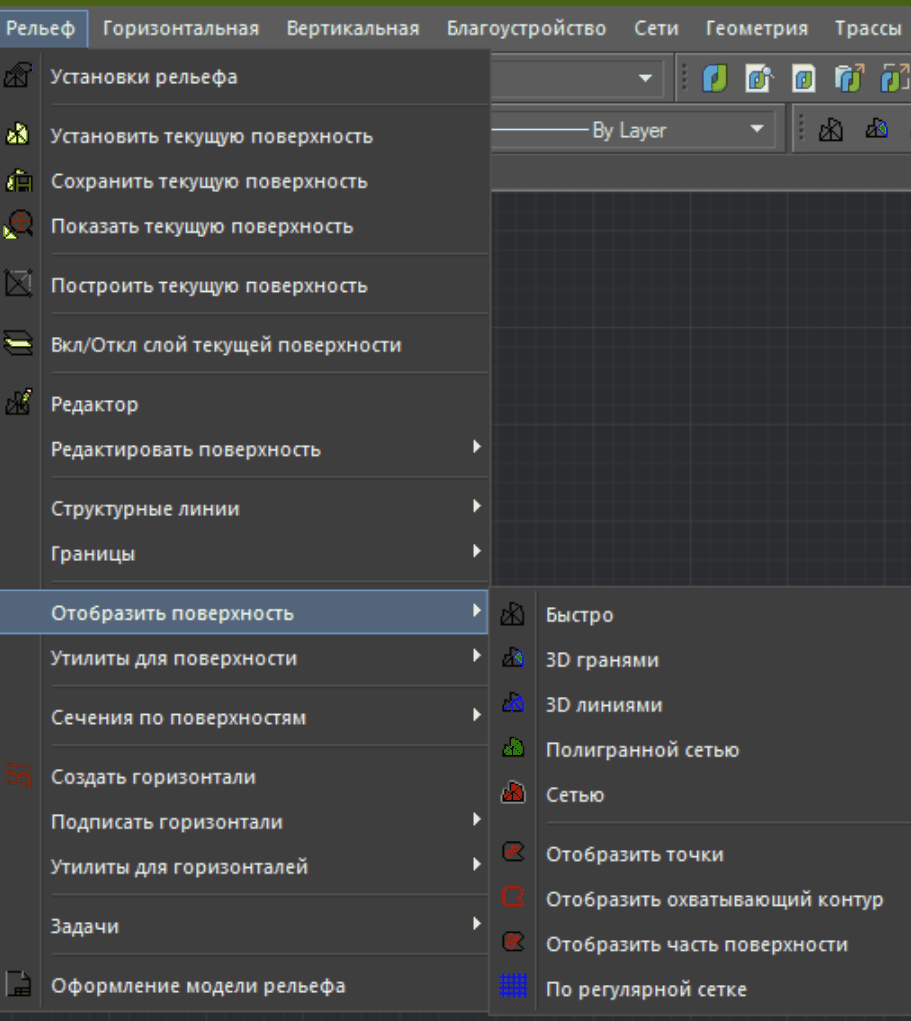911x1021 pixels.
Task: Toggle Вкл/Откл слой текущей поверхности
Action: pyautogui.click(x=225, y=345)
